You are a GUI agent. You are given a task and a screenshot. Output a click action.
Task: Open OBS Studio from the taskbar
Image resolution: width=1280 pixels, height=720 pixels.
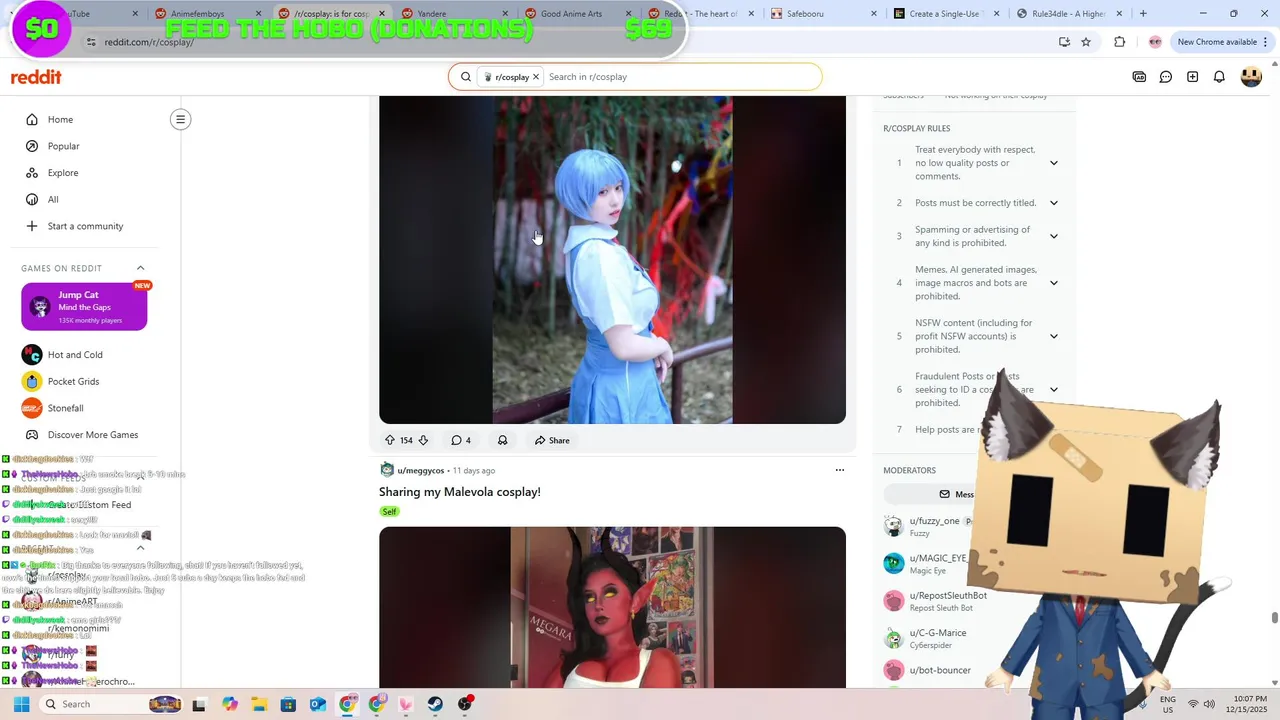click(465, 704)
